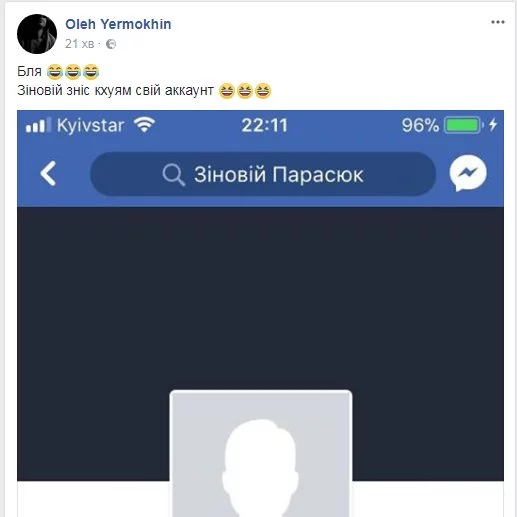The image size is (517, 517).
Task: Tap the green battery indicator icon
Action: [x=464, y=125]
